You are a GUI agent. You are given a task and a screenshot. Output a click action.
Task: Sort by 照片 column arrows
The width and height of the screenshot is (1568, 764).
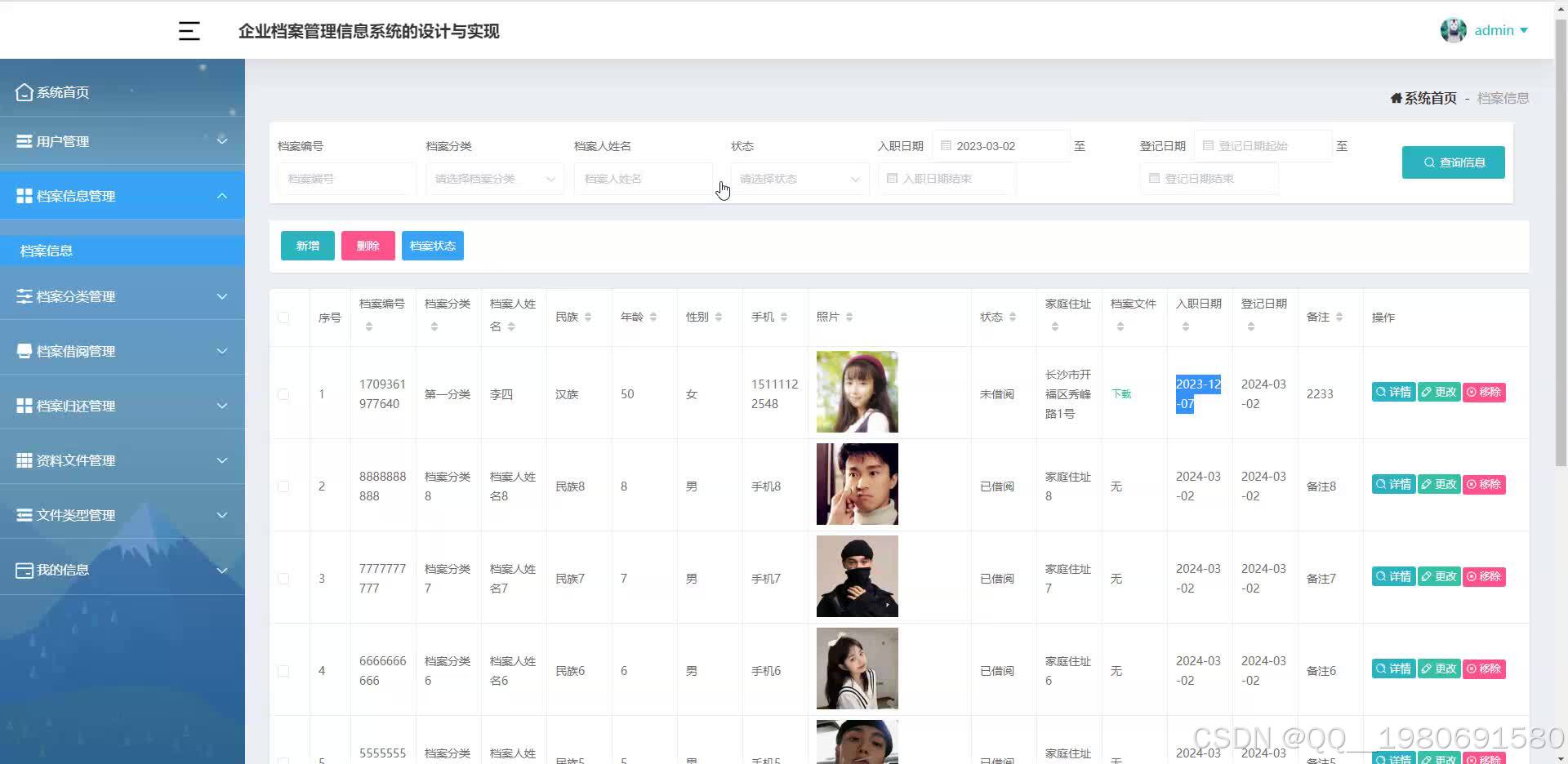[849, 317]
